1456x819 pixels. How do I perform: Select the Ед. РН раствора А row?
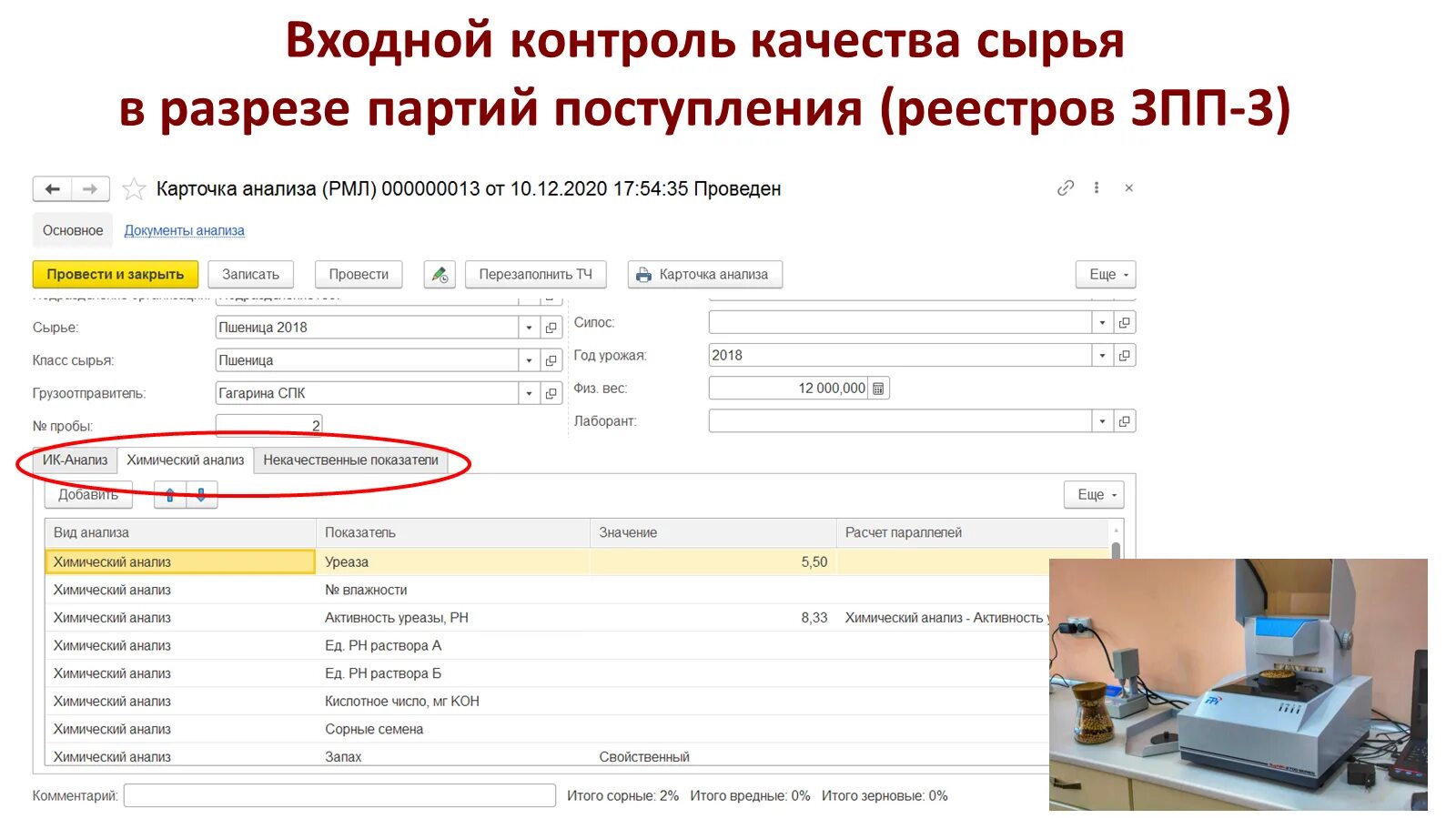point(547,645)
